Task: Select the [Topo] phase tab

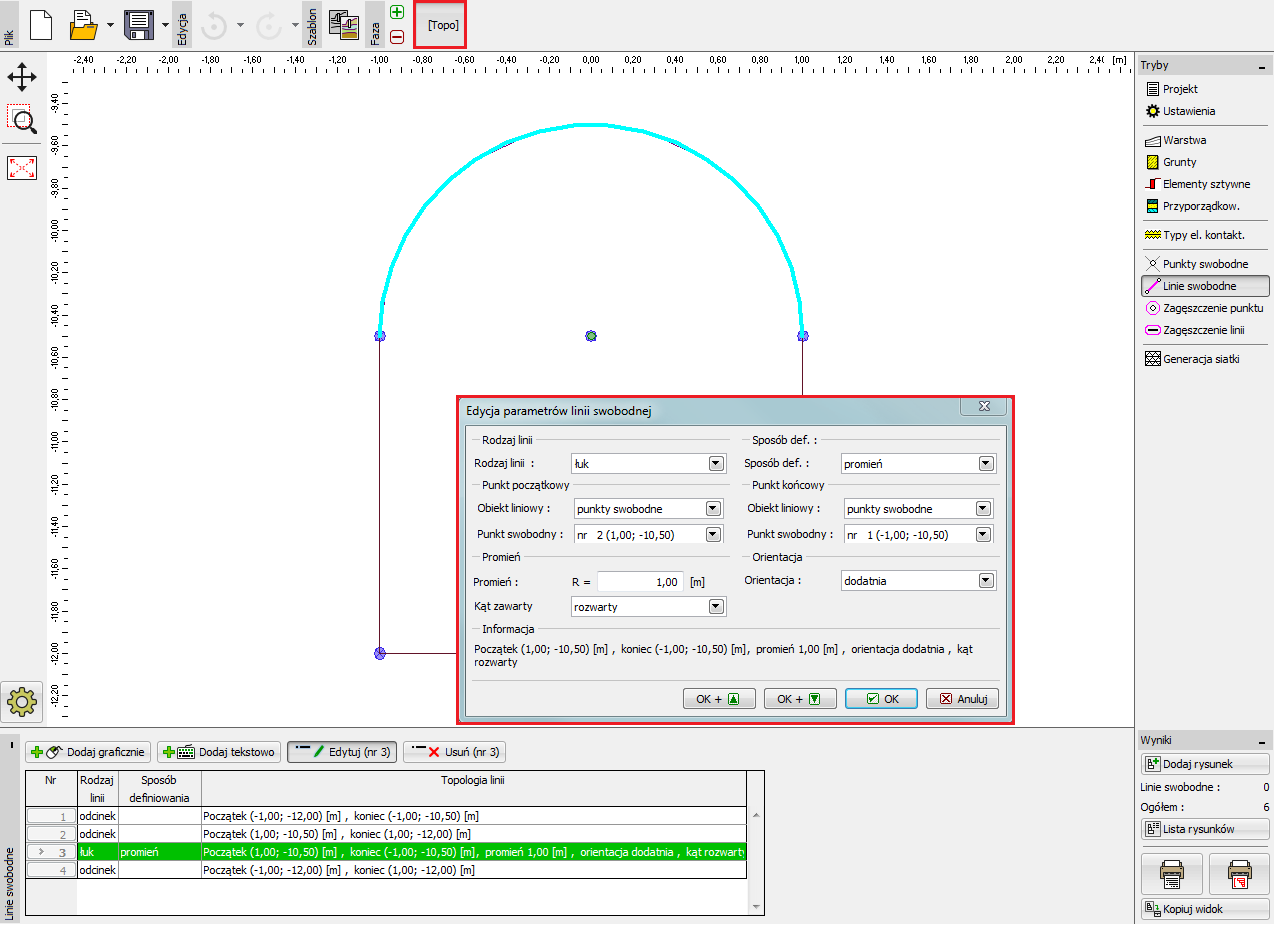Action: click(x=441, y=25)
